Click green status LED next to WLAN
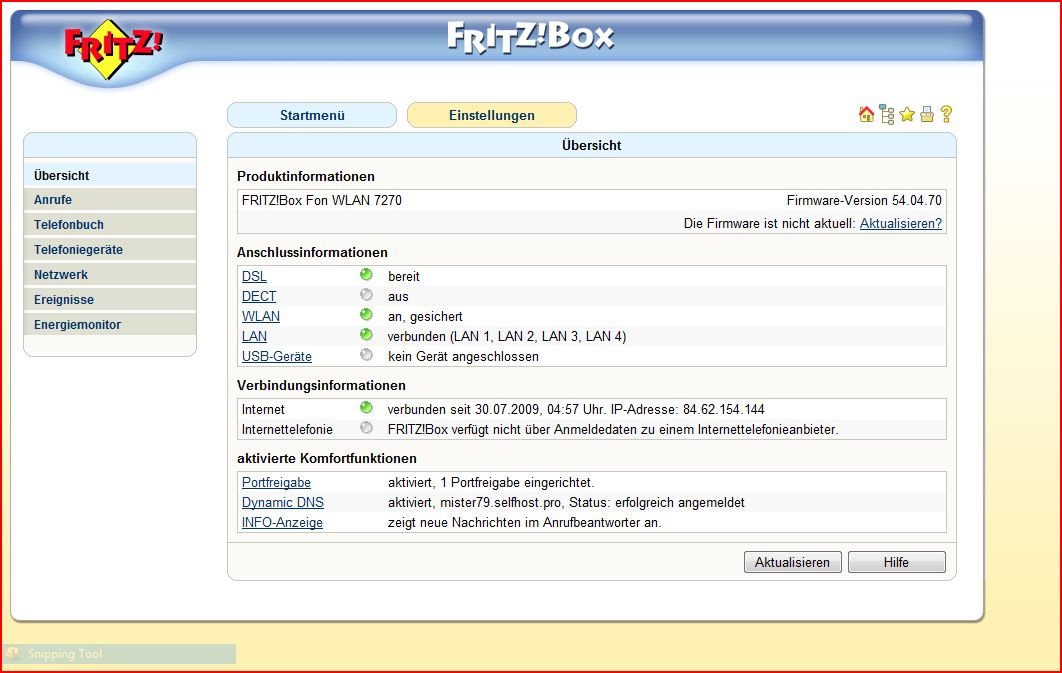 click(x=366, y=315)
